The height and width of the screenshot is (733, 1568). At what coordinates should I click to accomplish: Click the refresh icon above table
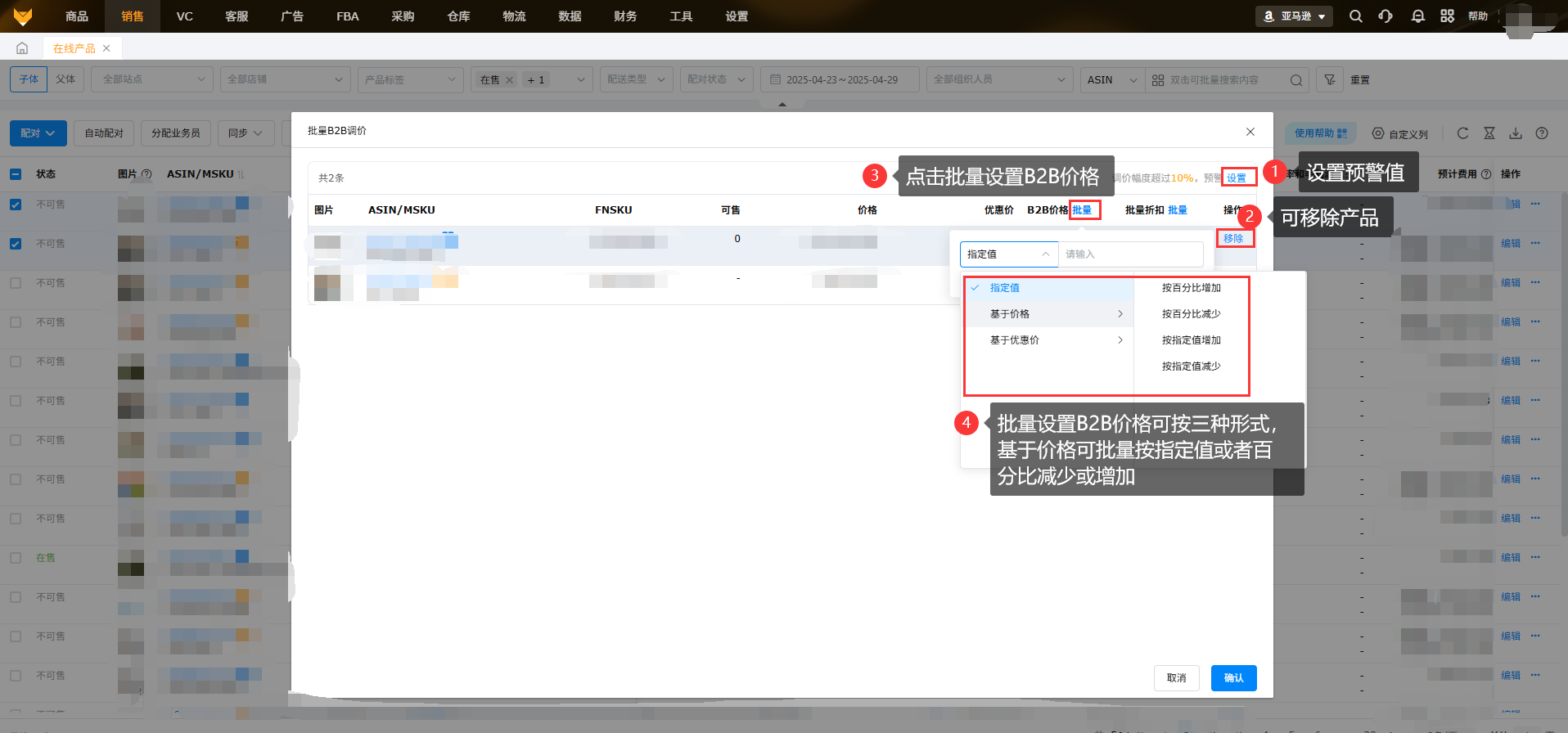tap(1462, 133)
